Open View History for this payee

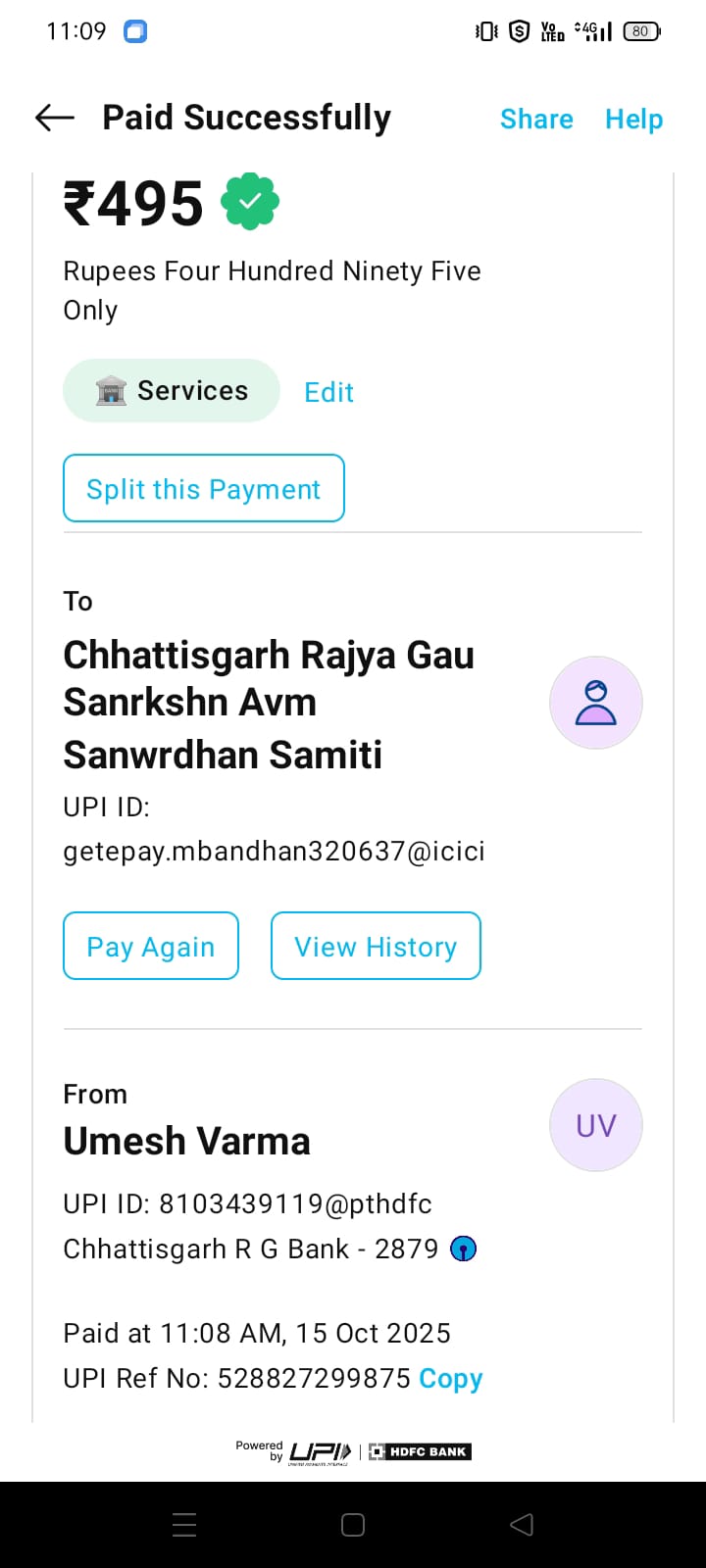tap(376, 947)
